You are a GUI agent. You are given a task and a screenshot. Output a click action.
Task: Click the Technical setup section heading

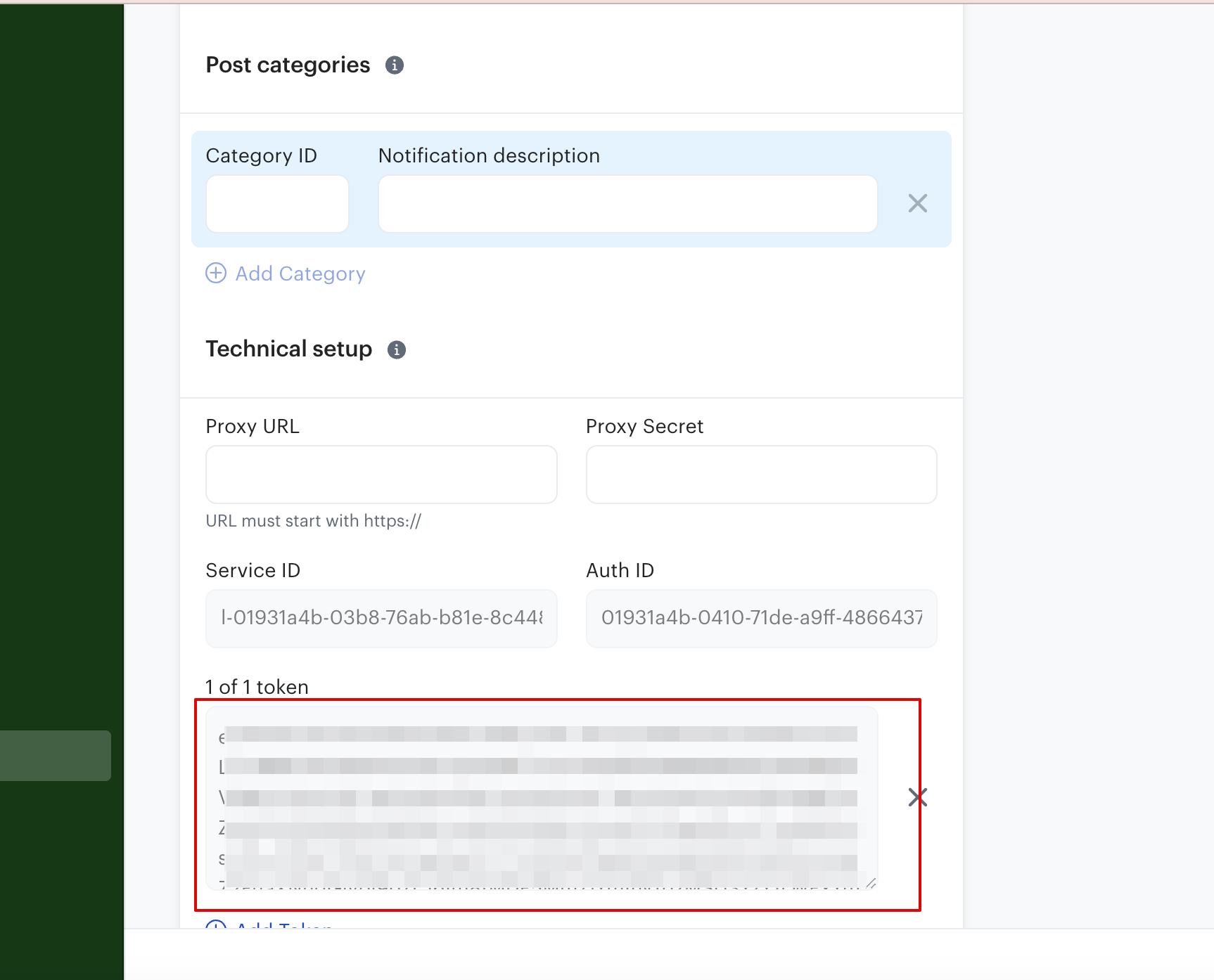[288, 349]
